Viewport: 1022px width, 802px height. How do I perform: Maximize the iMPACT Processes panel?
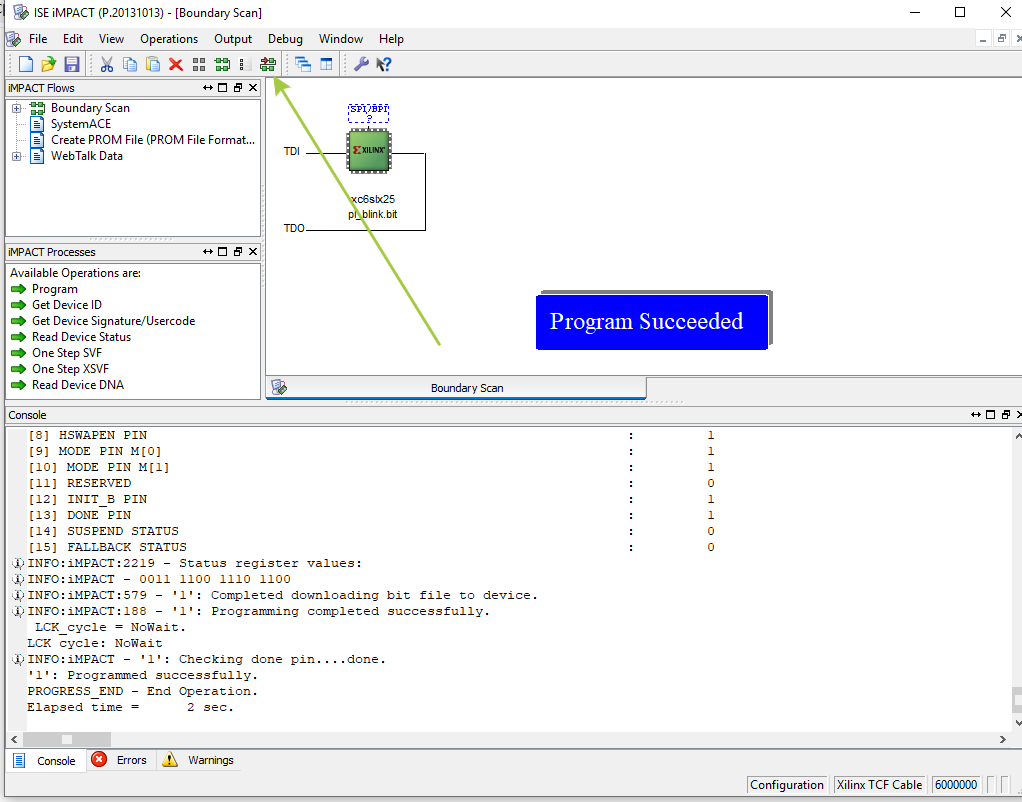(222, 252)
